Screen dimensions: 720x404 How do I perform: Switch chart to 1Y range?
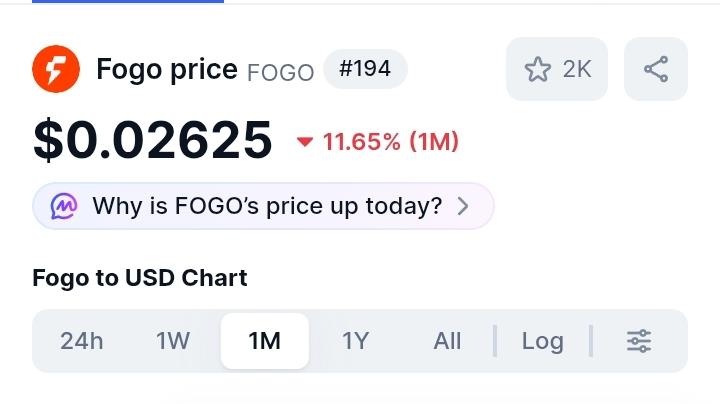coord(356,341)
